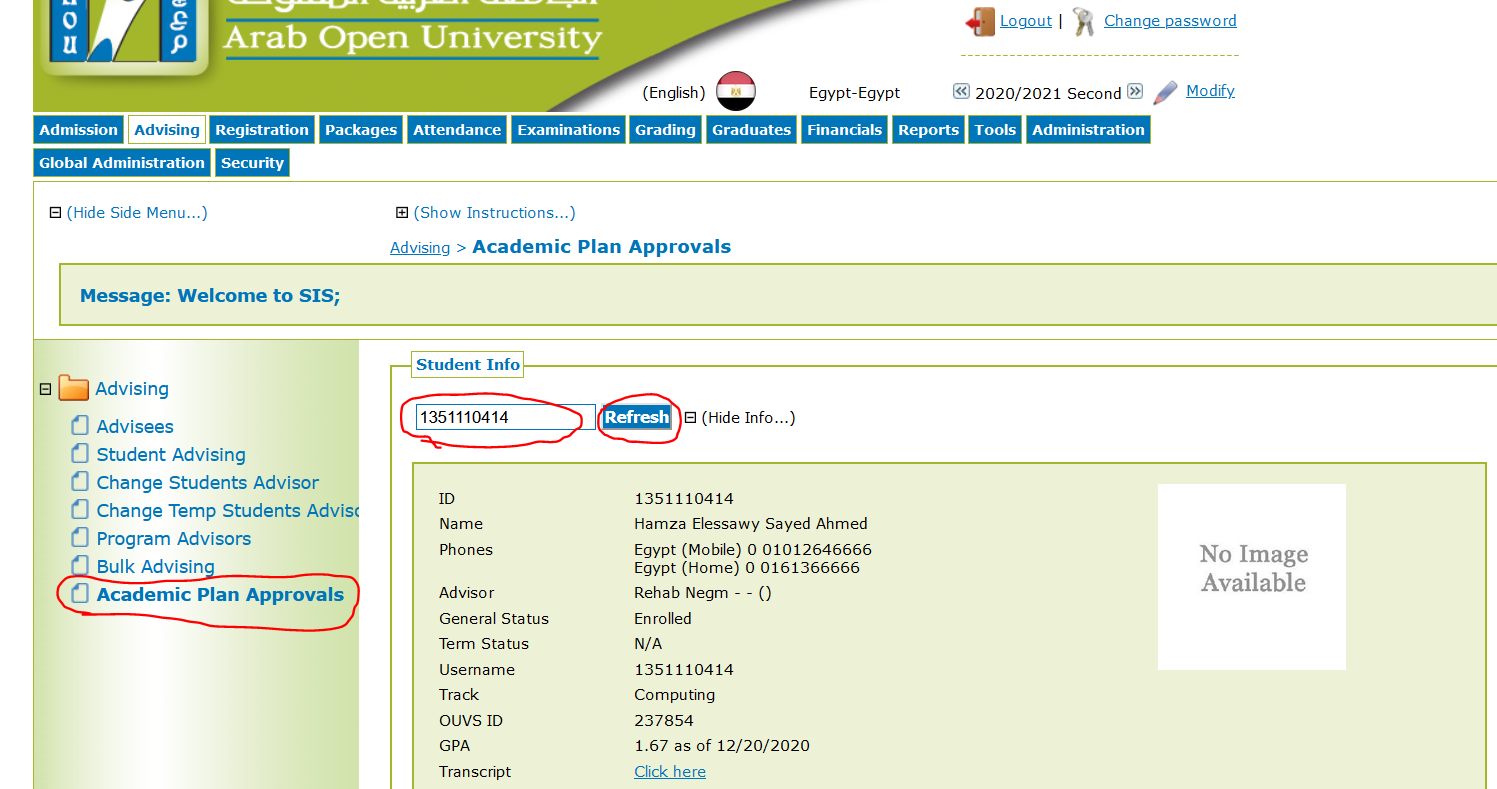Click the pencil Modify icon
The height and width of the screenshot is (789, 1497).
tap(1166, 93)
